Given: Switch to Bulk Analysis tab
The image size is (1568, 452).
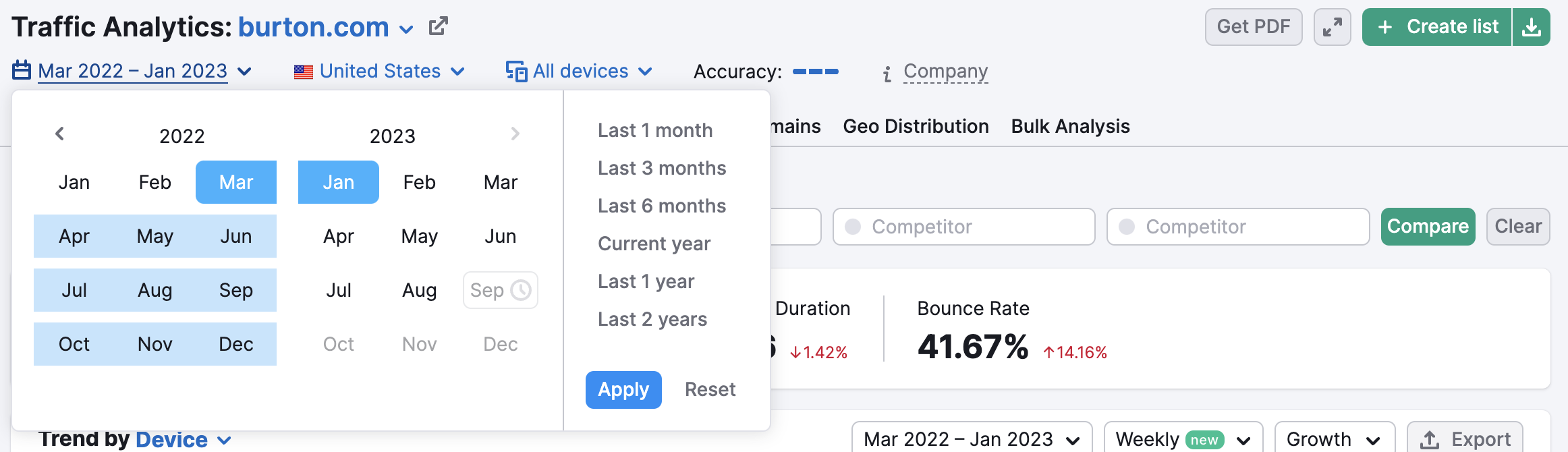Looking at the screenshot, I should tap(1070, 126).
